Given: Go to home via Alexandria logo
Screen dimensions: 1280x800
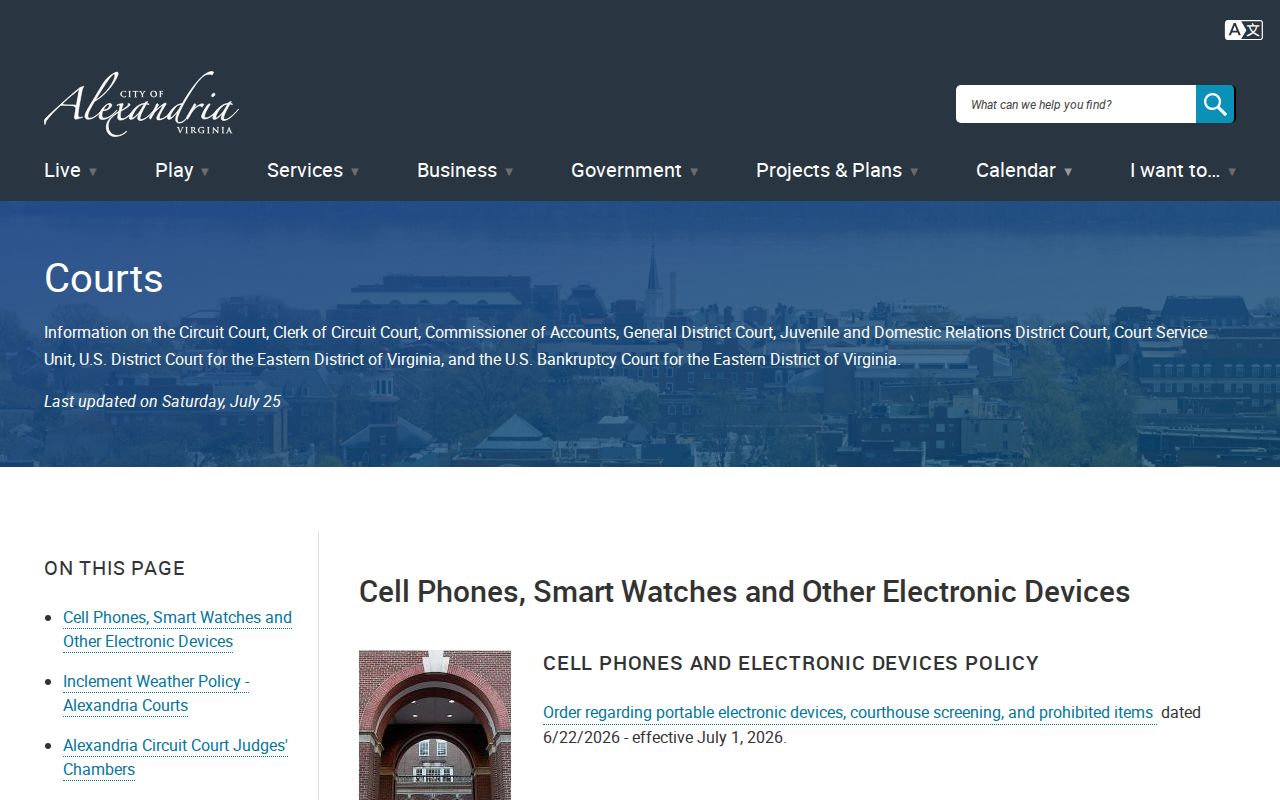Looking at the screenshot, I should (141, 104).
